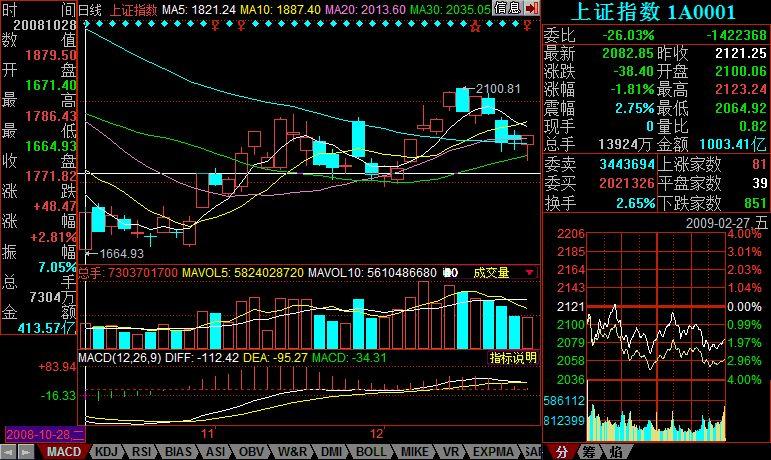Switch to the OBV indicator tab
This screenshot has height=460, width=771.
252,452
